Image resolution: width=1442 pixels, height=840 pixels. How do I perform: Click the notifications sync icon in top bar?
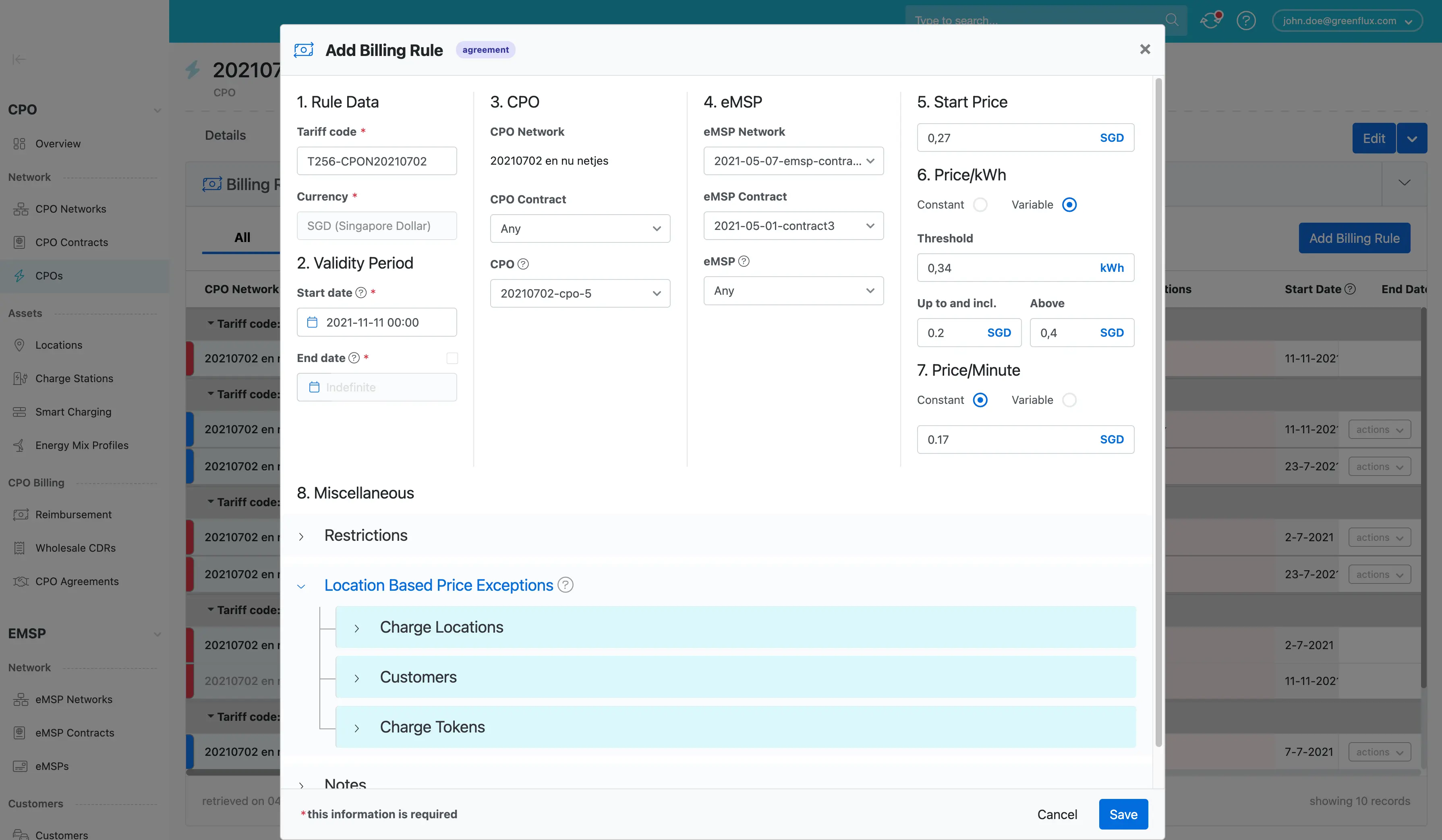pyautogui.click(x=1210, y=20)
